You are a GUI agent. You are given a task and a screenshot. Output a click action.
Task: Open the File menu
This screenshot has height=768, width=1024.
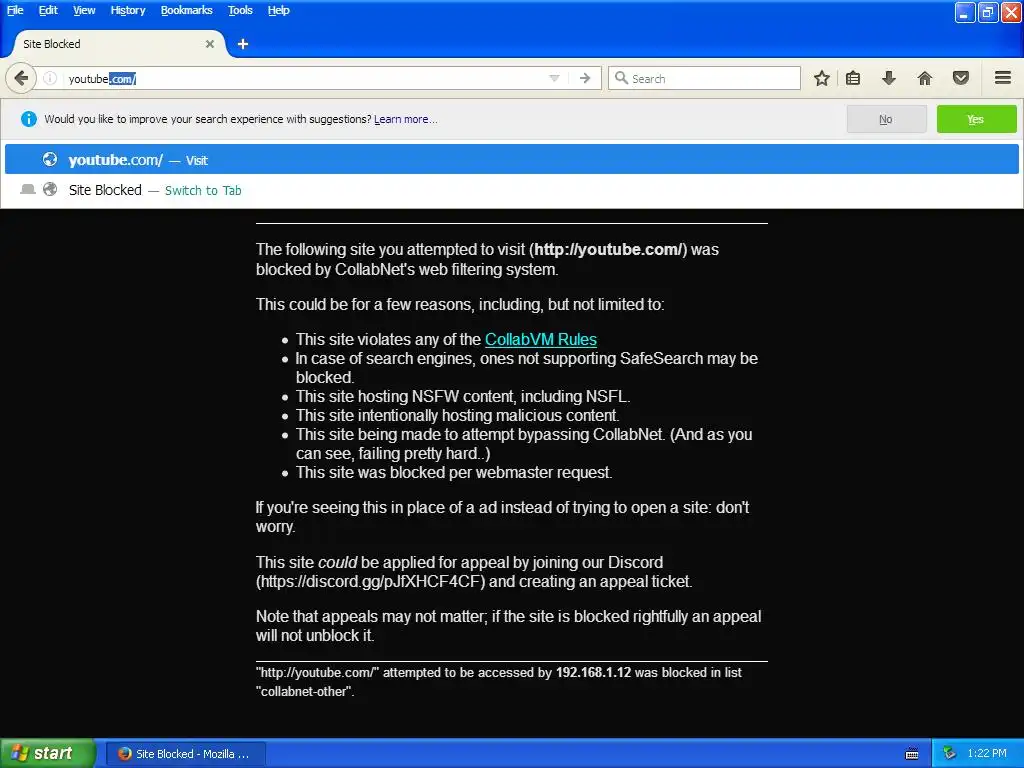point(14,10)
